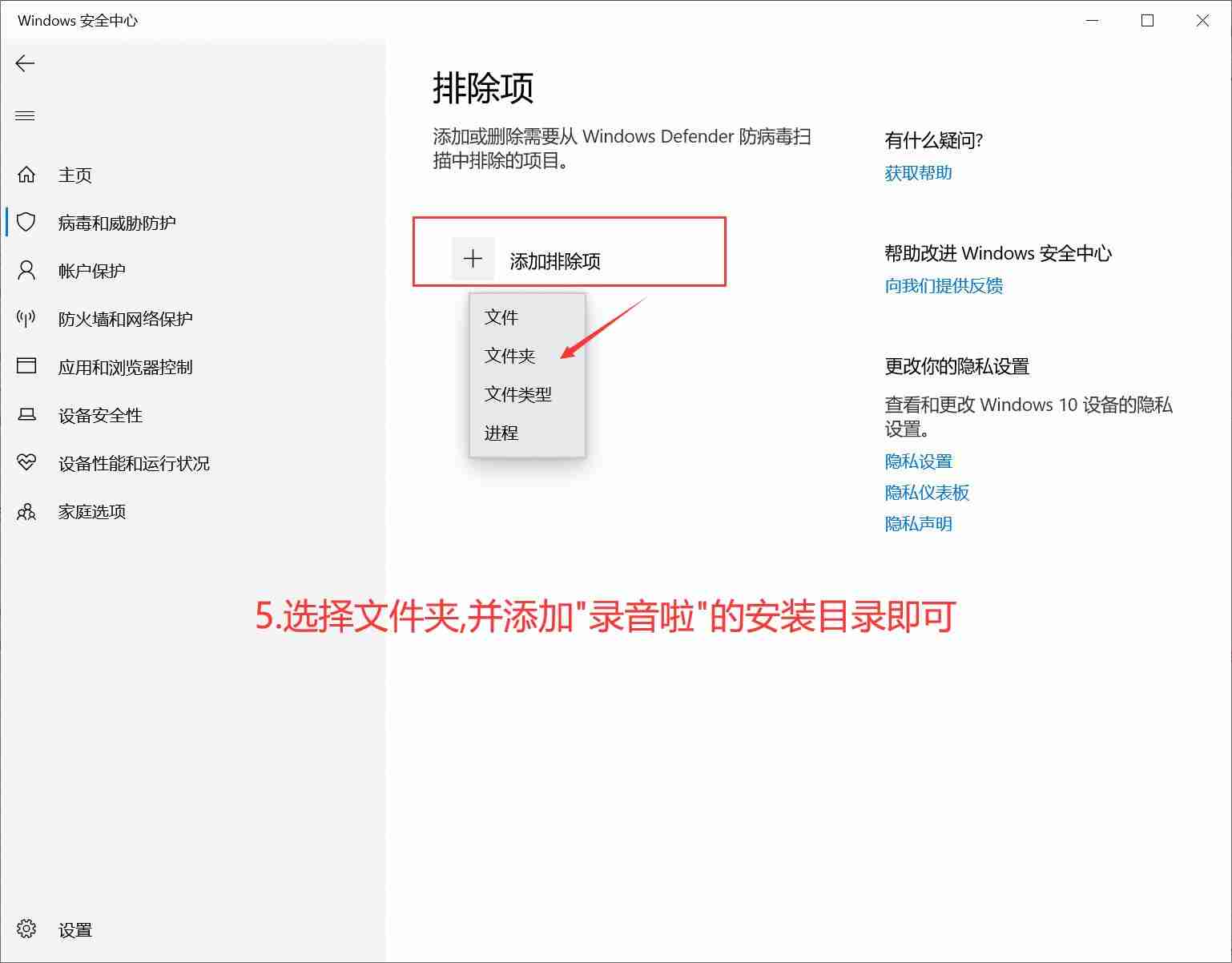Choose 文件类型 as exclusion type
Viewport: 1232px width, 963px height.
[517, 393]
